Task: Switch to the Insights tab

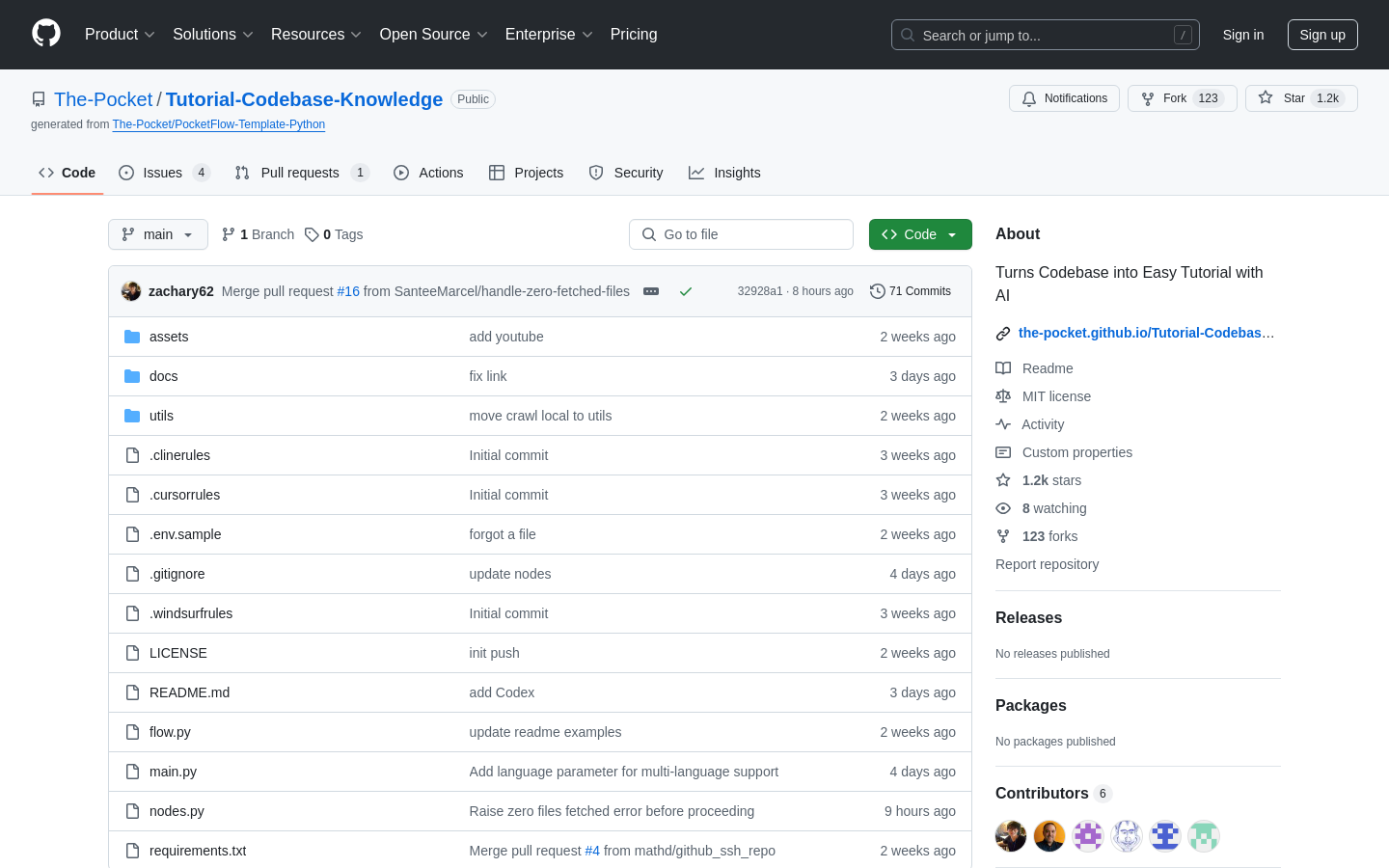Action: tap(724, 173)
